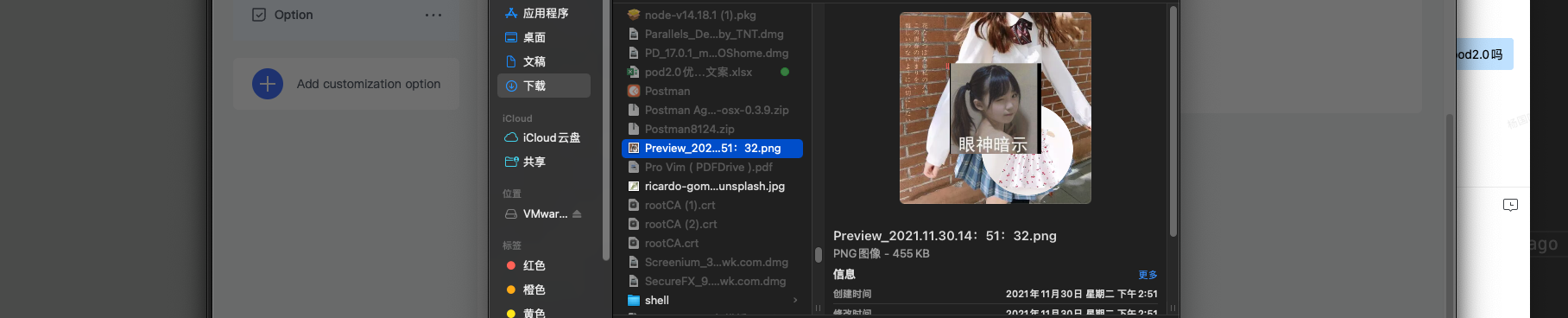Expand the shell folder chevron

(x=795, y=300)
